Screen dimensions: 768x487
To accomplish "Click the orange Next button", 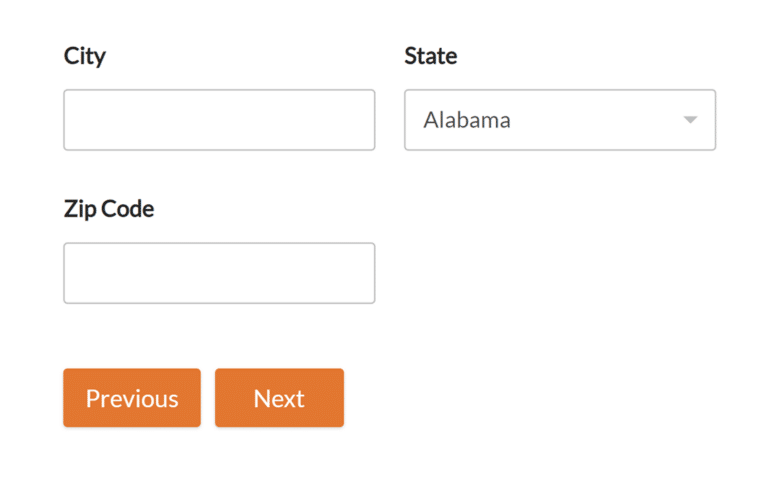I will [279, 398].
